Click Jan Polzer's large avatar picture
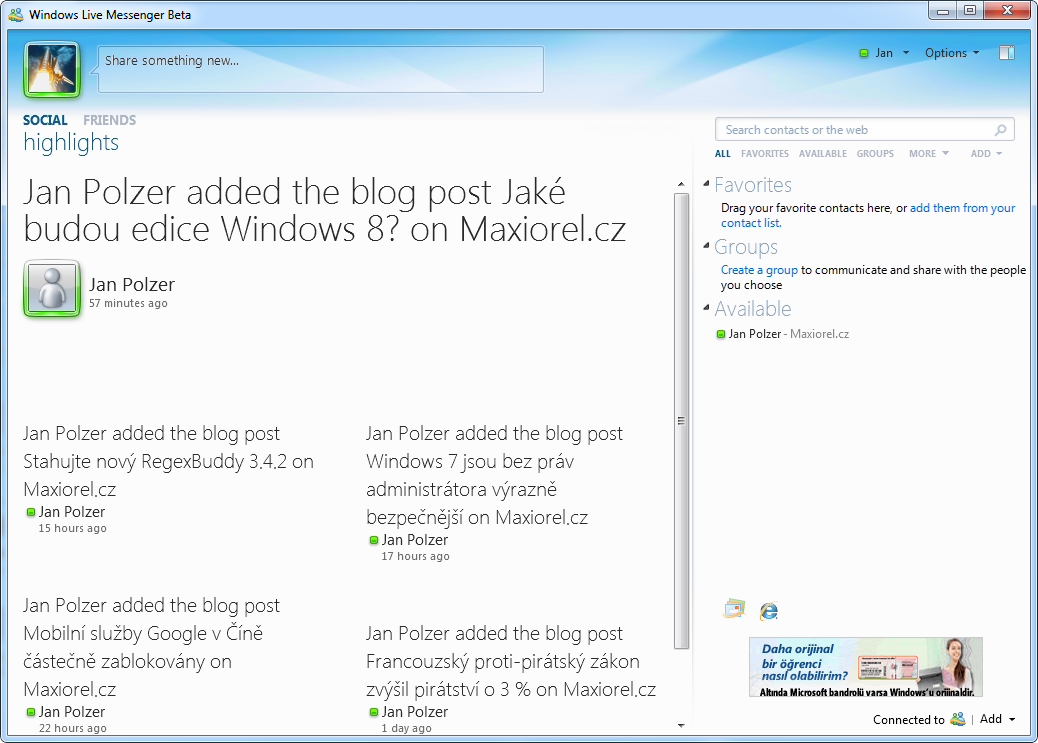Viewport: 1038px width, 743px height. (x=52, y=288)
